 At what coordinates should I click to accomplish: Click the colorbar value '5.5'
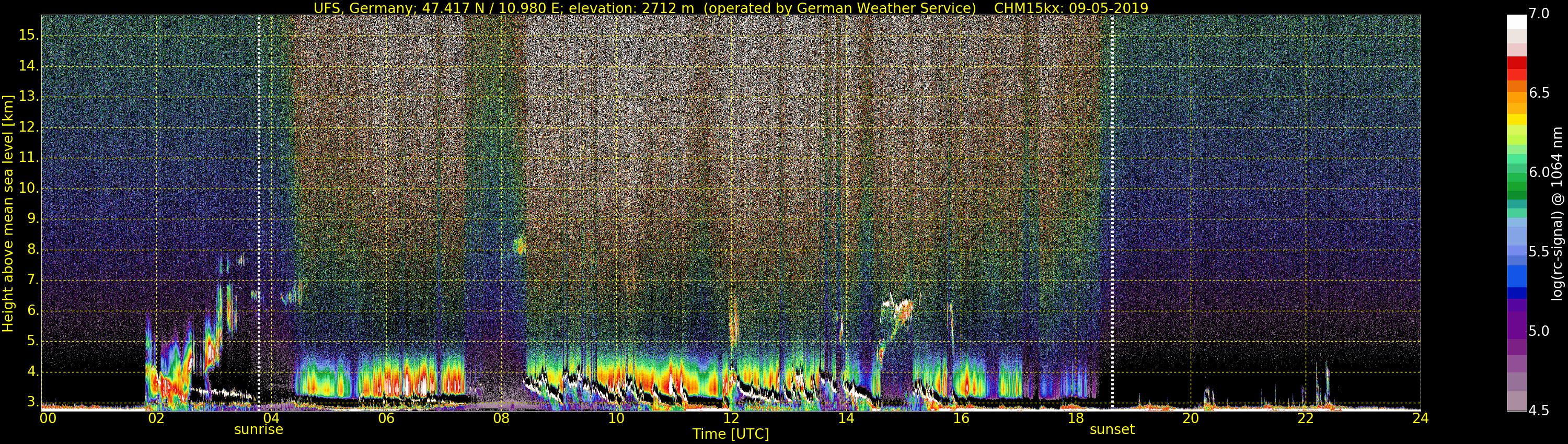click(1539, 252)
